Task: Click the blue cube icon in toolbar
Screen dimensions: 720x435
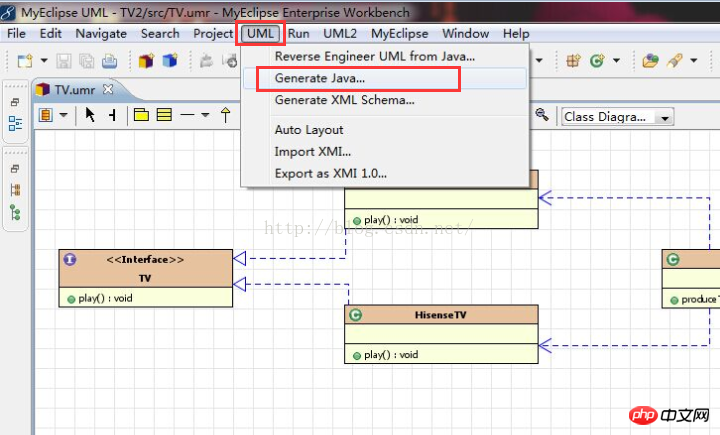Action: (169, 61)
